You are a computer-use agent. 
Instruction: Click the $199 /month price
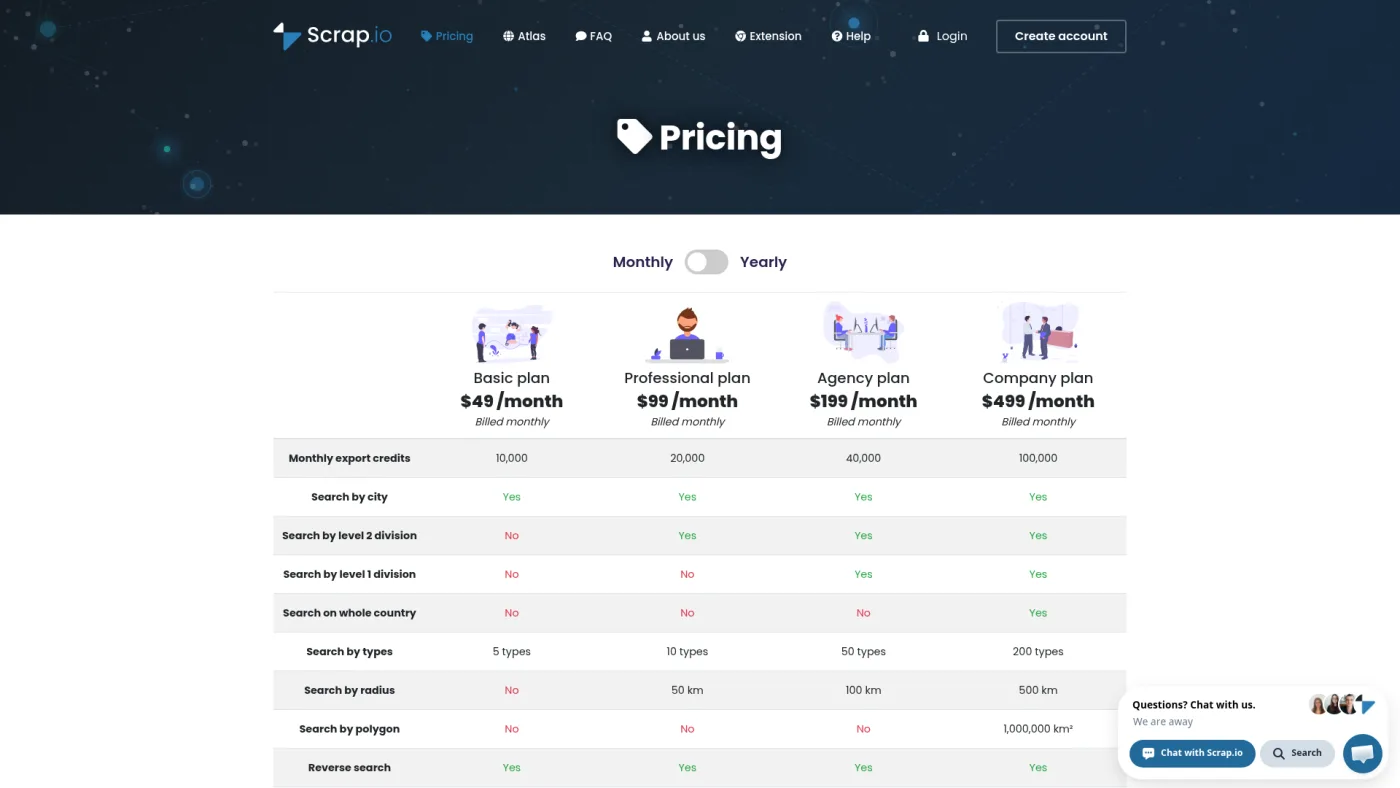click(x=863, y=401)
